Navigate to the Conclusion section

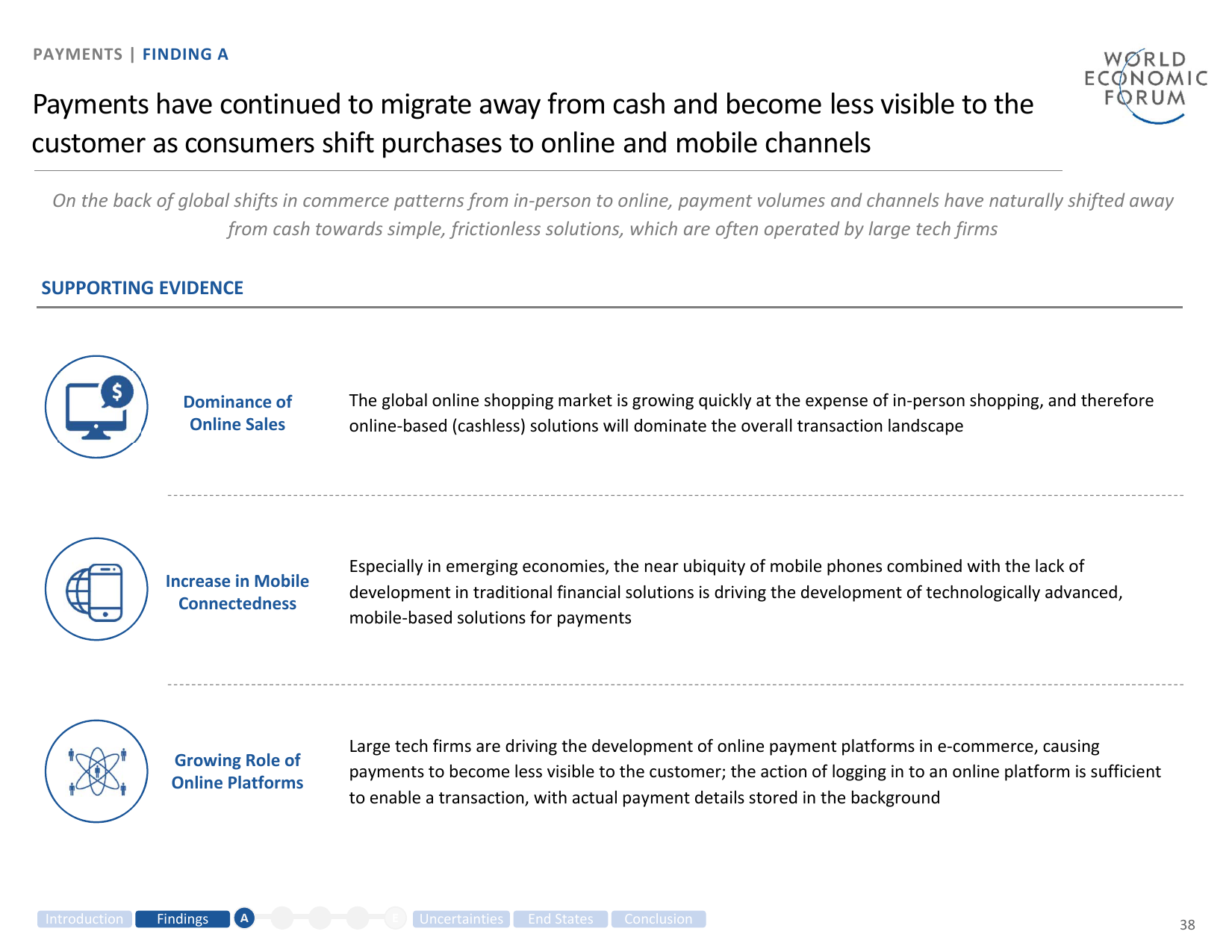658,919
